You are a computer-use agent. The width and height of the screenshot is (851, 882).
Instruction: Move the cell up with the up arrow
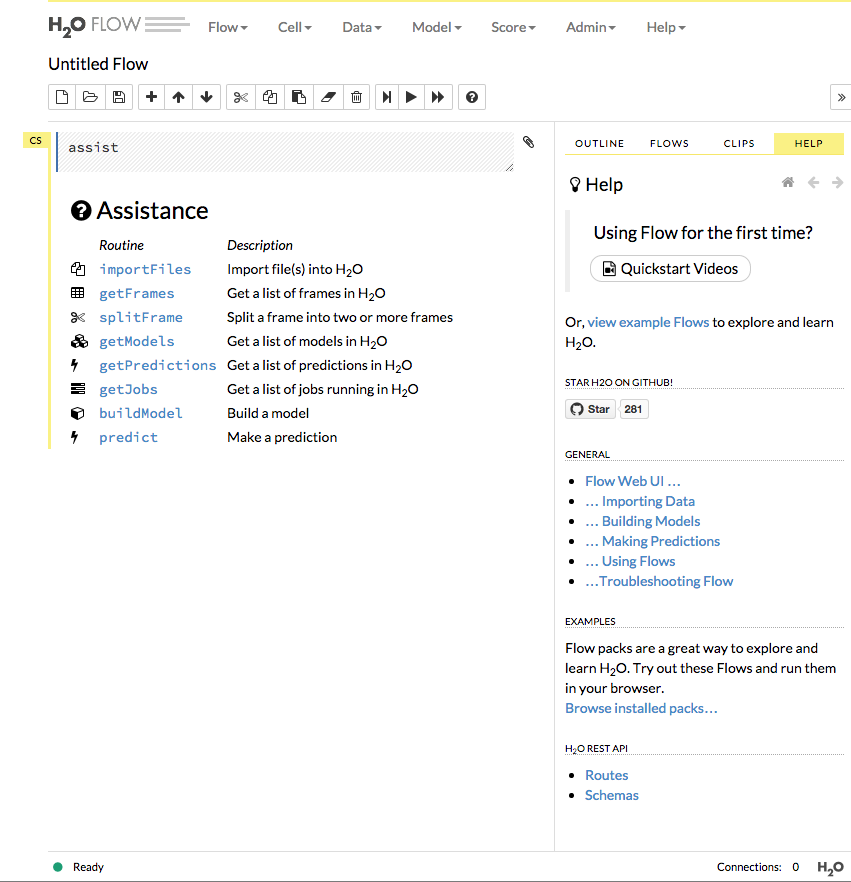click(179, 97)
